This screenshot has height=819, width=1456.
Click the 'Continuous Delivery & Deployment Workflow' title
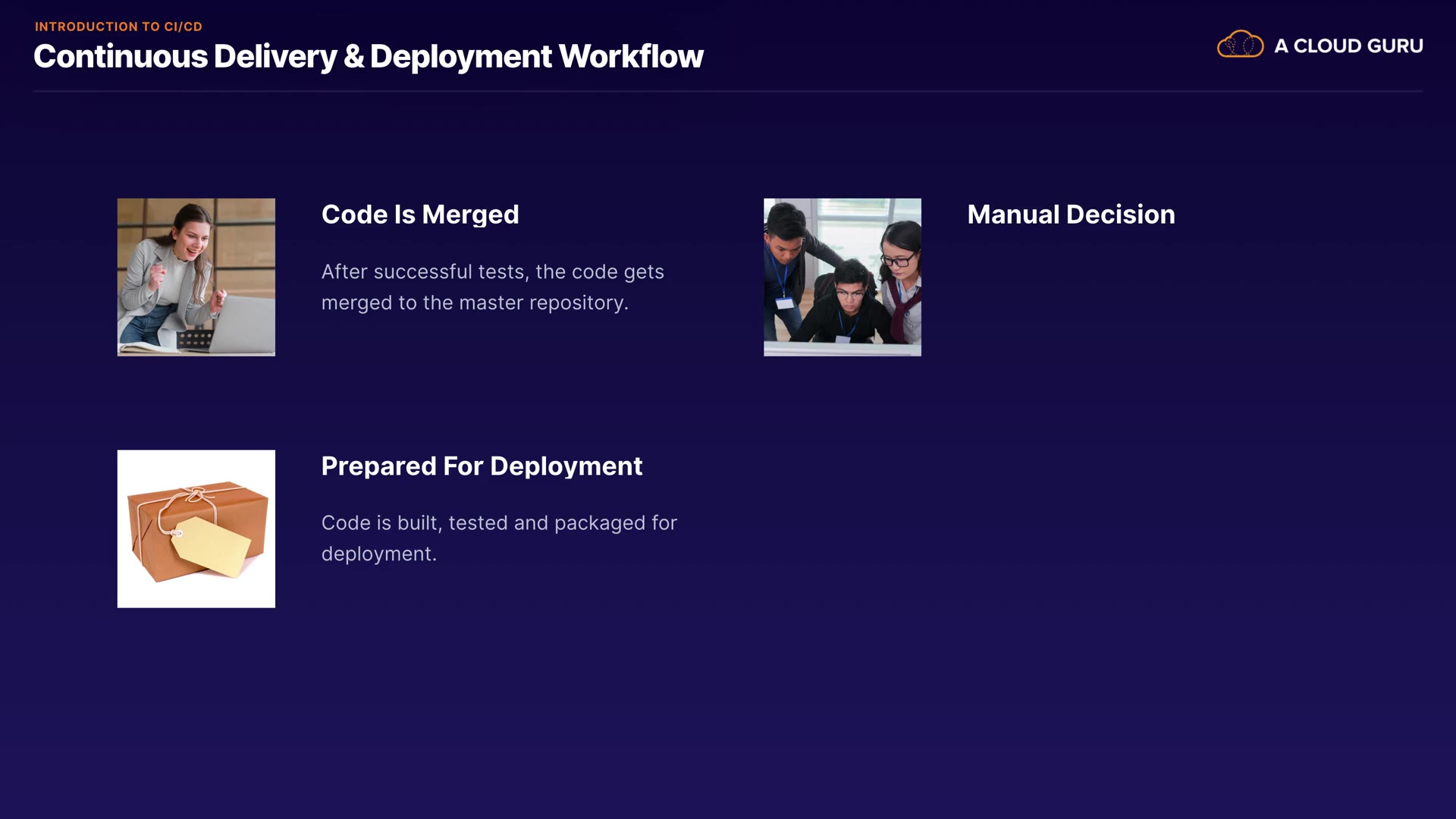(368, 57)
